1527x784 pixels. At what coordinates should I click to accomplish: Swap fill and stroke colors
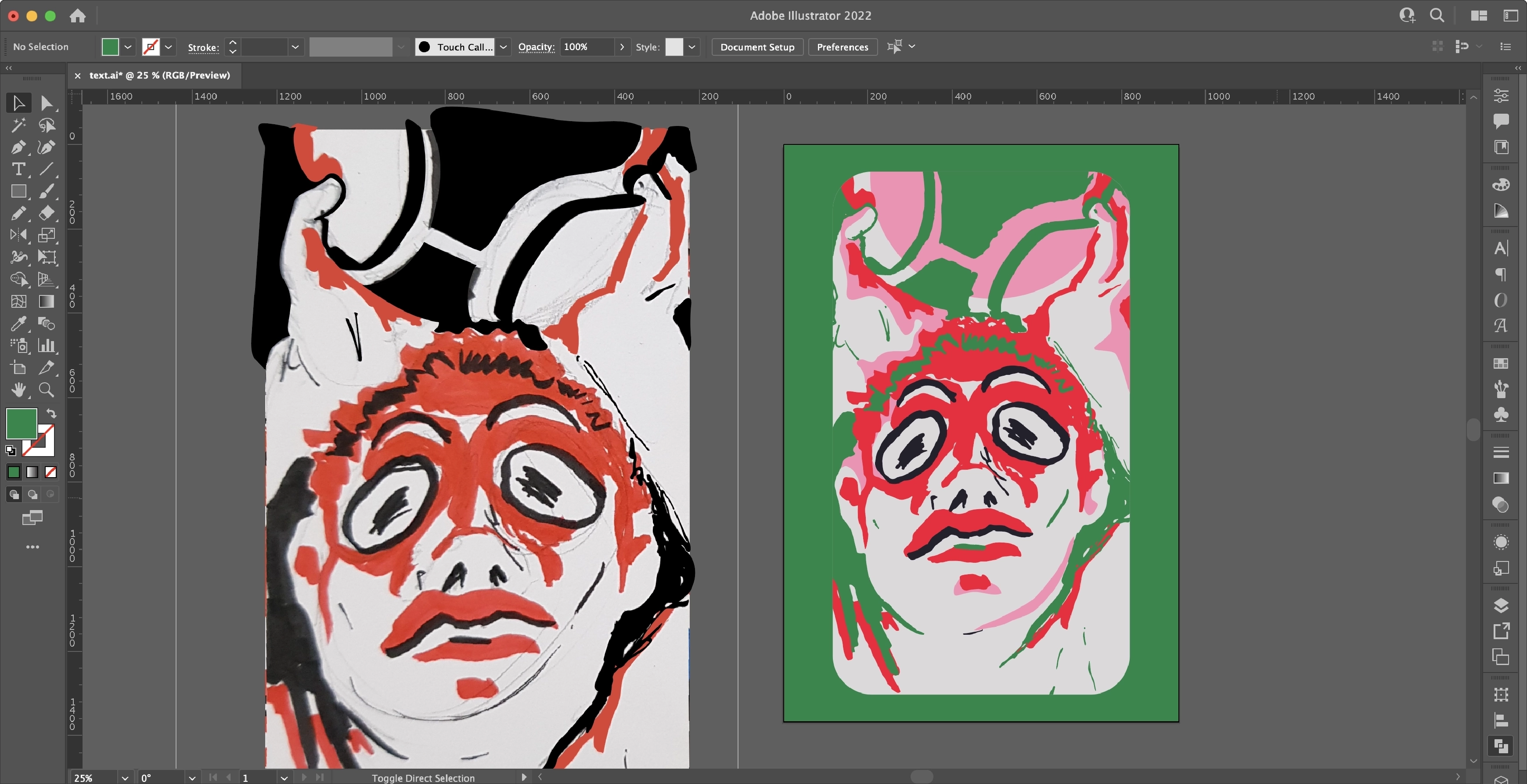[x=51, y=414]
